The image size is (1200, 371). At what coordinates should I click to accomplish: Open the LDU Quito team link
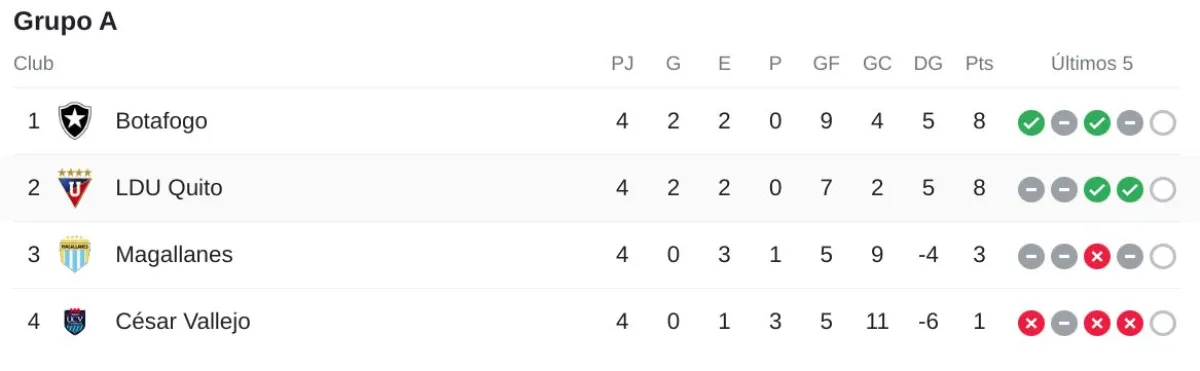point(169,188)
